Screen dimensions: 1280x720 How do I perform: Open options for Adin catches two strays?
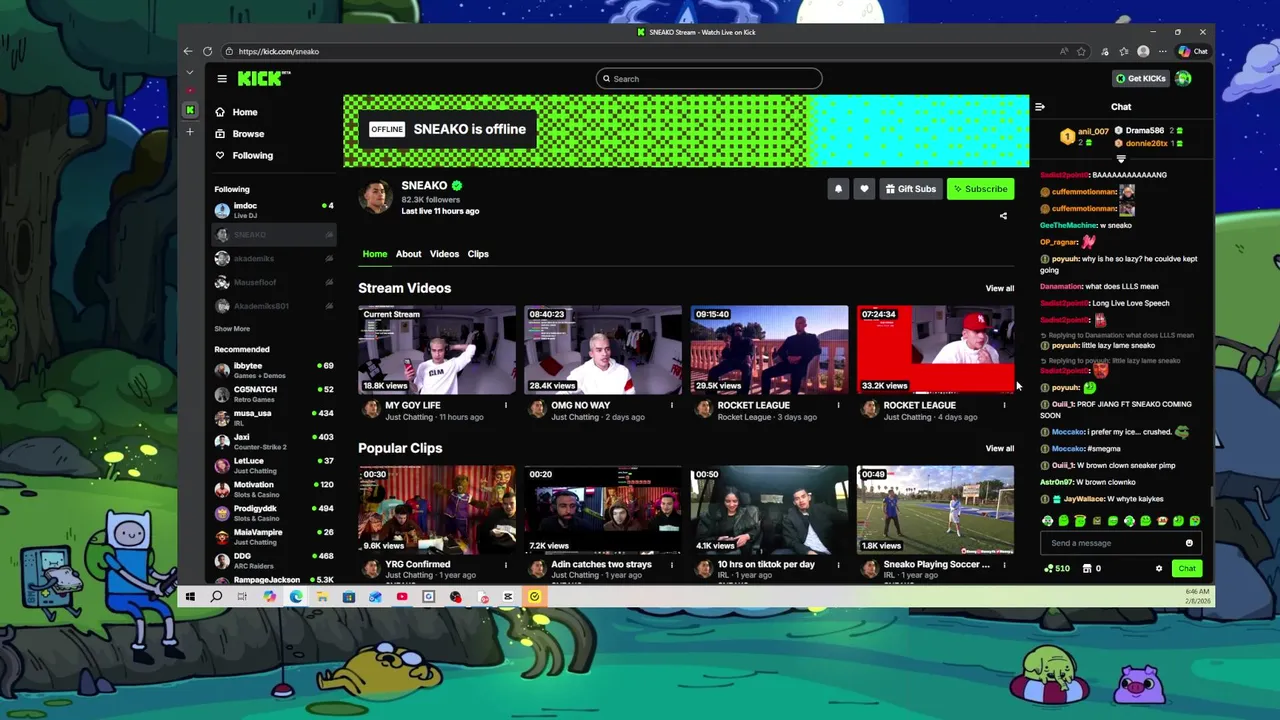tap(671, 564)
